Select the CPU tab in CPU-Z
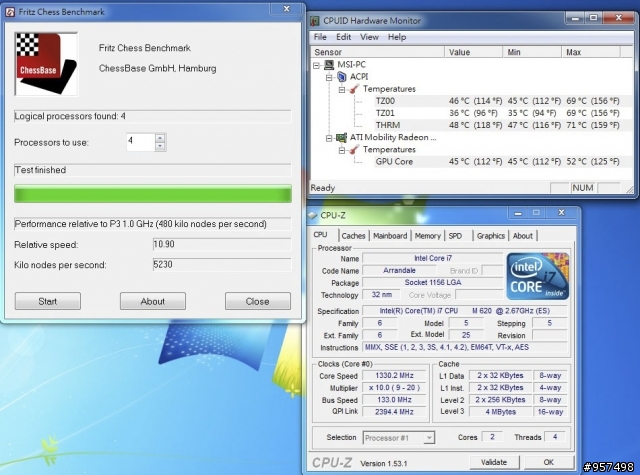Image resolution: width=640 pixels, height=475 pixels. click(x=321, y=235)
